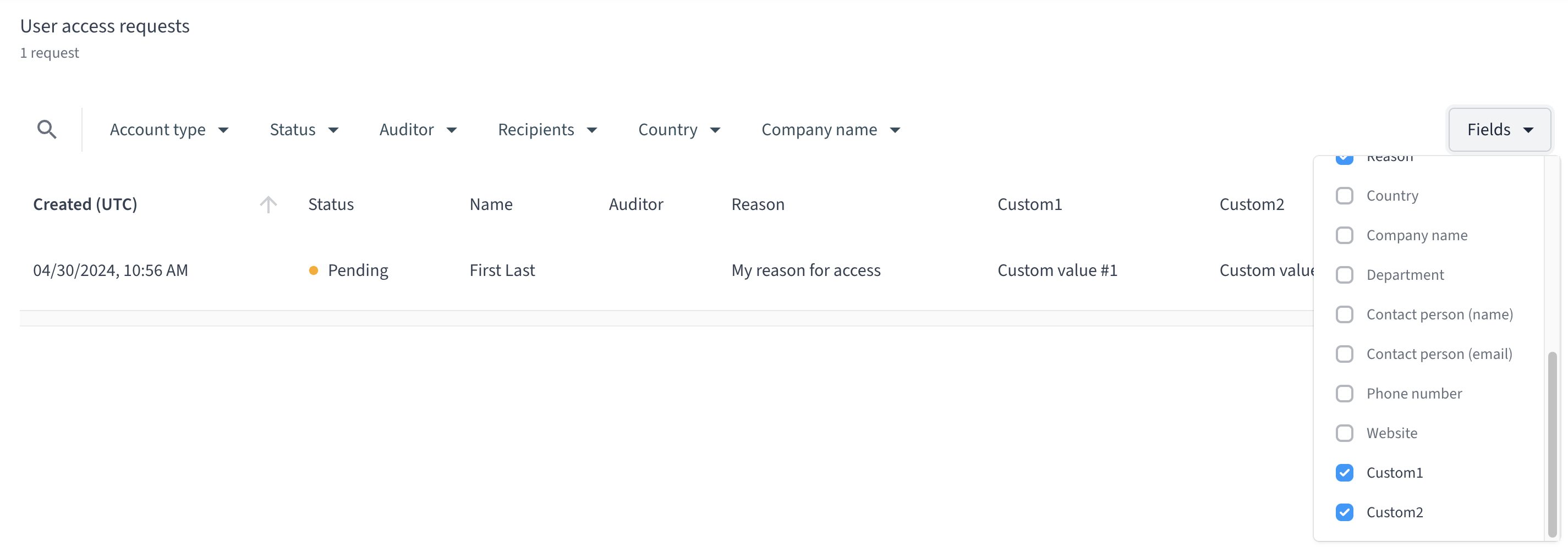This screenshot has width=1568, height=553.
Task: Expand the Country filter dropdown
Action: [x=679, y=130]
